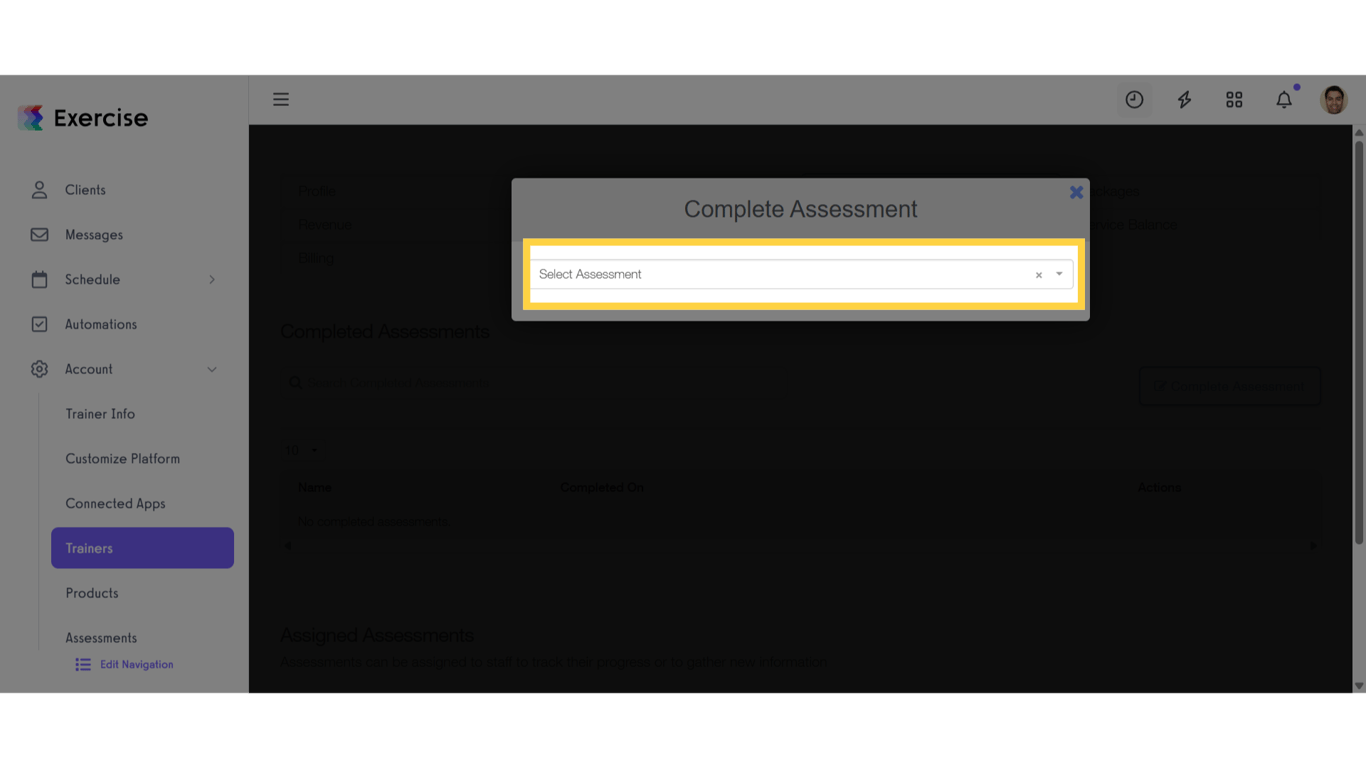Check for alerts via the notification bell
The image size is (1366, 768).
(1284, 99)
